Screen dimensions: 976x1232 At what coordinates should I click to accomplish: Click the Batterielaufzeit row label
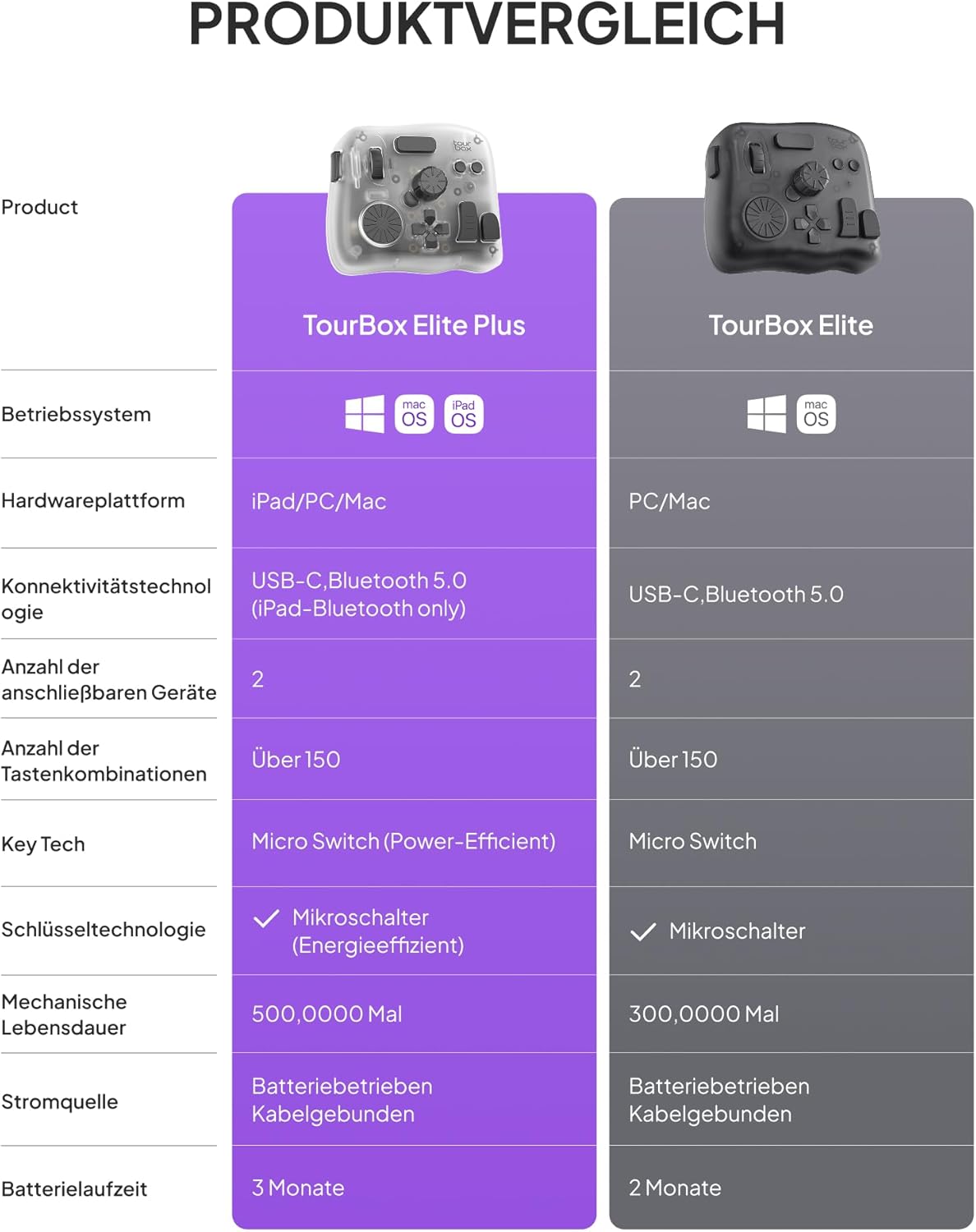click(75, 1189)
